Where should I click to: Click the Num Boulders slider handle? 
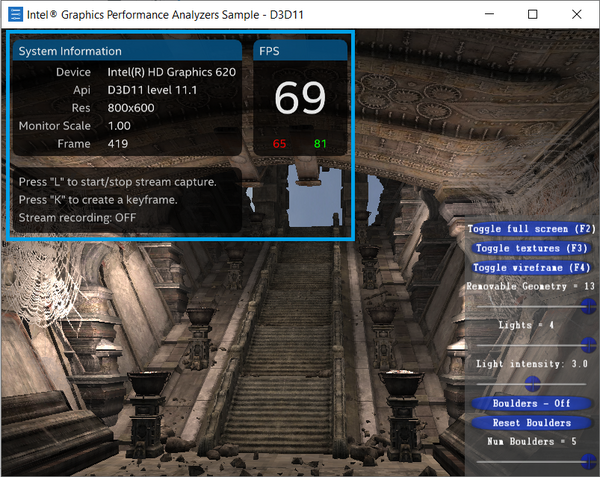[588, 460]
